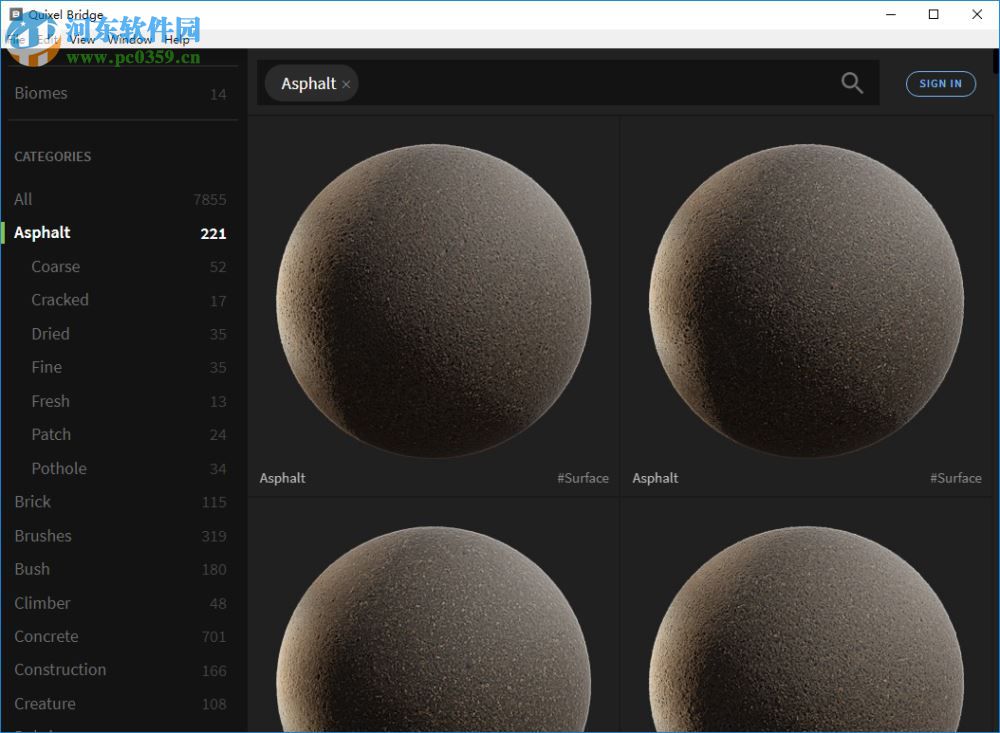Click the Quixel Bridge title bar icon
1000x733 pixels.
point(14,14)
